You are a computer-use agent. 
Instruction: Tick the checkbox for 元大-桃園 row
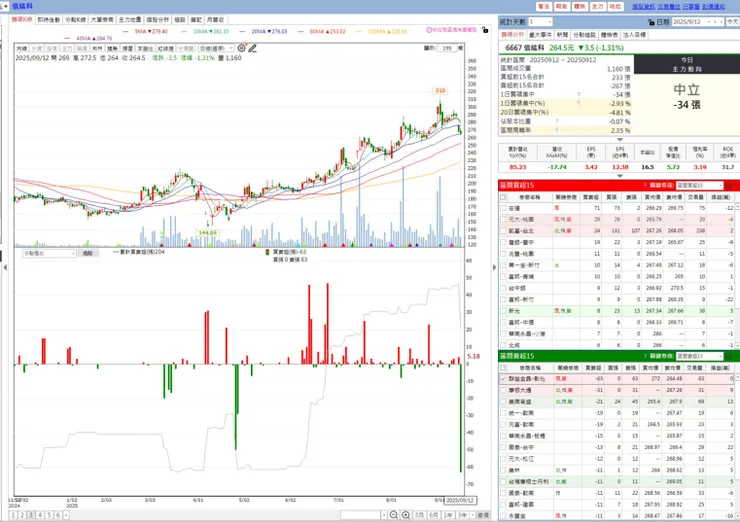click(503, 219)
